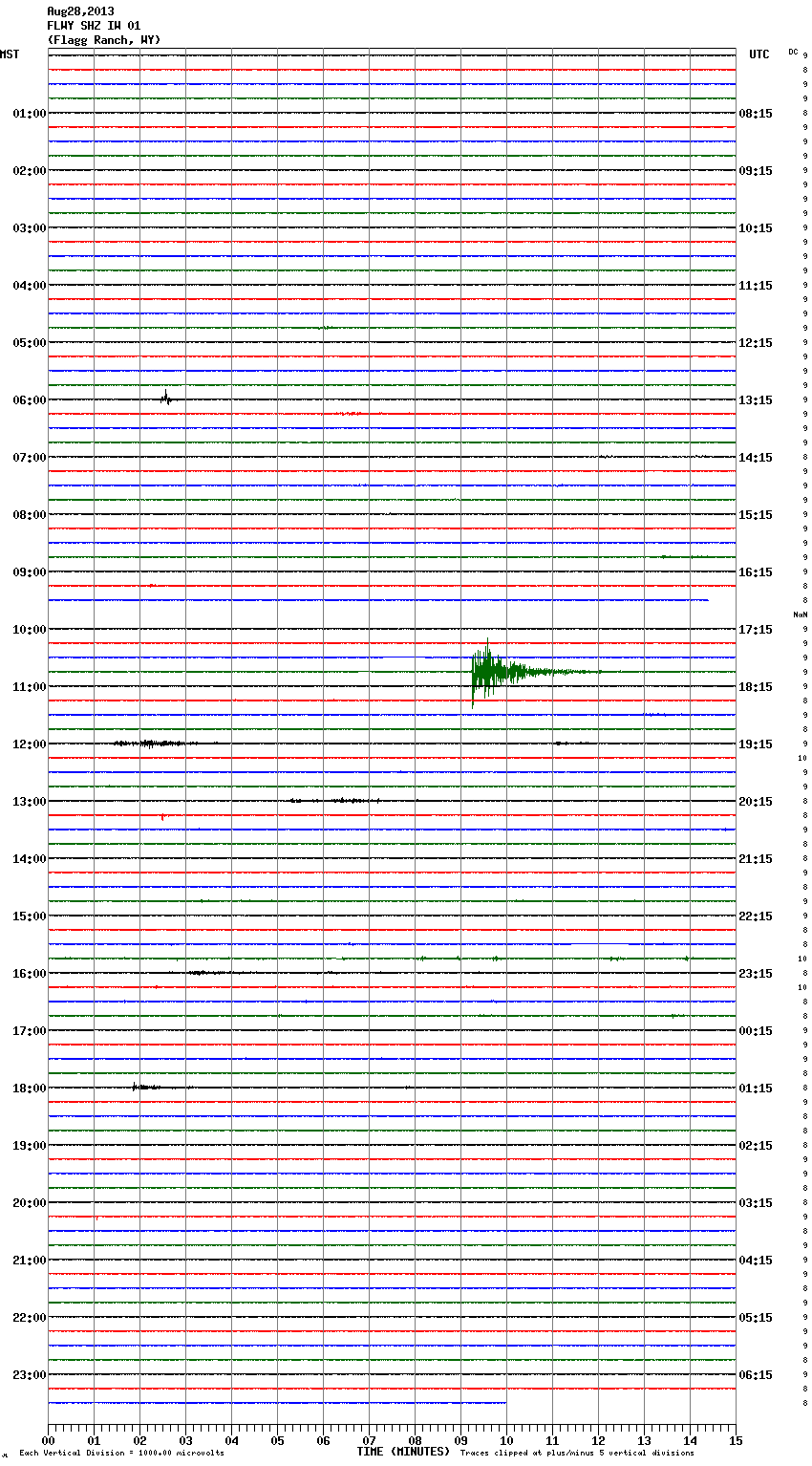
Task: Select the 02:00 MST time label
Action: [x=29, y=171]
